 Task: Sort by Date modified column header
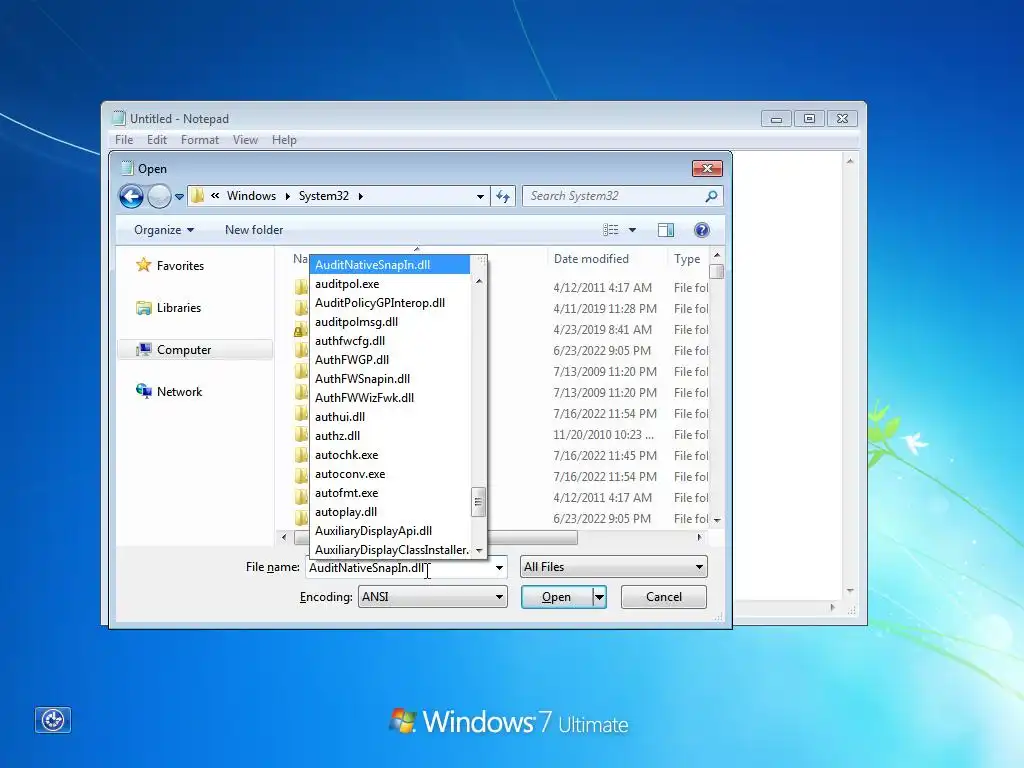tap(591, 259)
